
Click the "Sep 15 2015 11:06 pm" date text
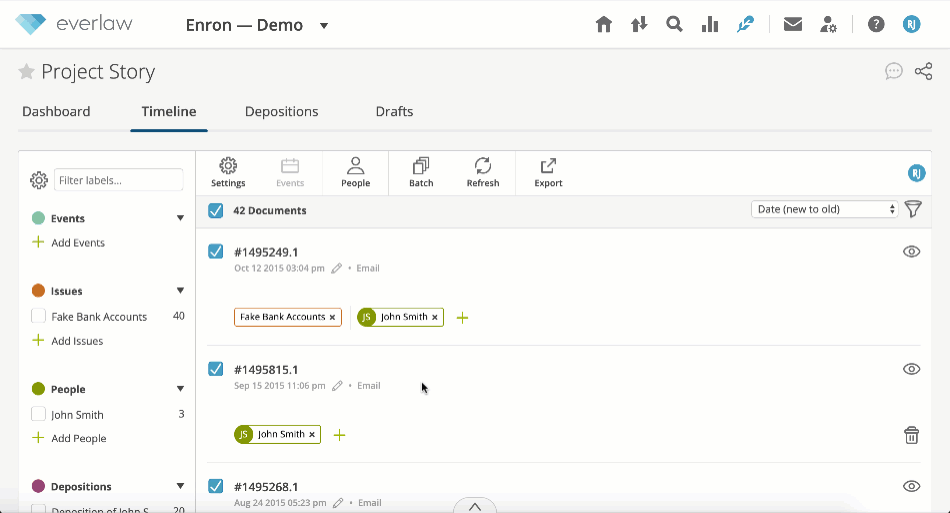coord(279,386)
